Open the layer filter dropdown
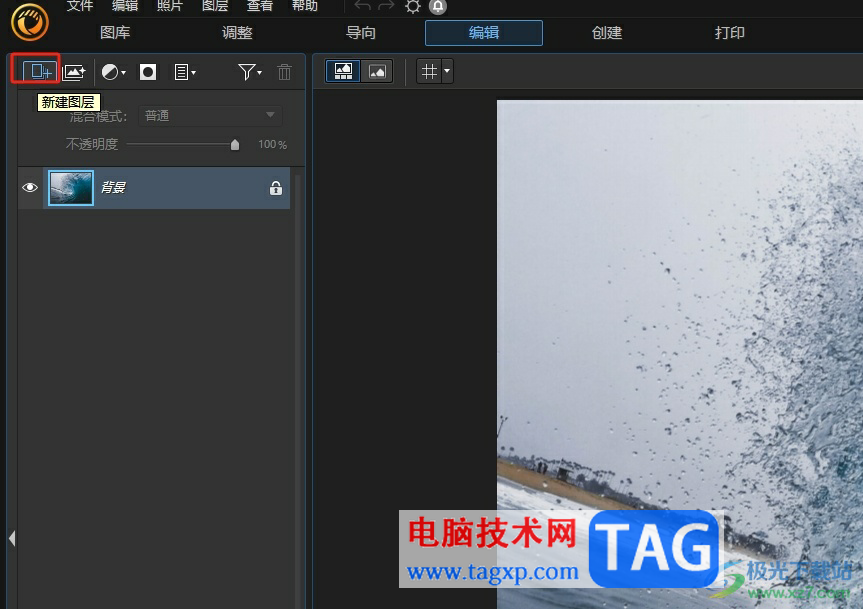 tap(250, 72)
